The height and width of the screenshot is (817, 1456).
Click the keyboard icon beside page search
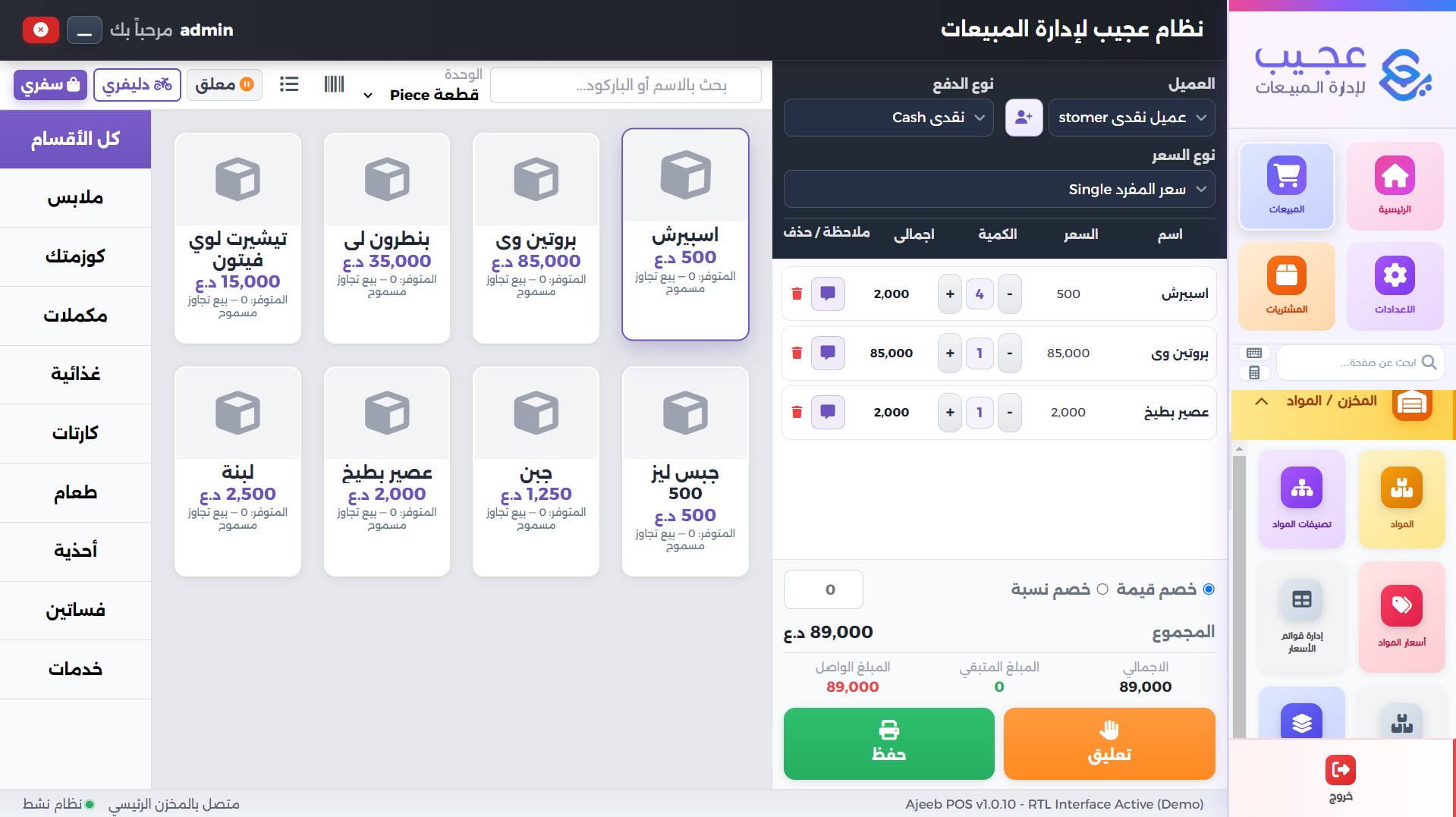pos(1254,353)
